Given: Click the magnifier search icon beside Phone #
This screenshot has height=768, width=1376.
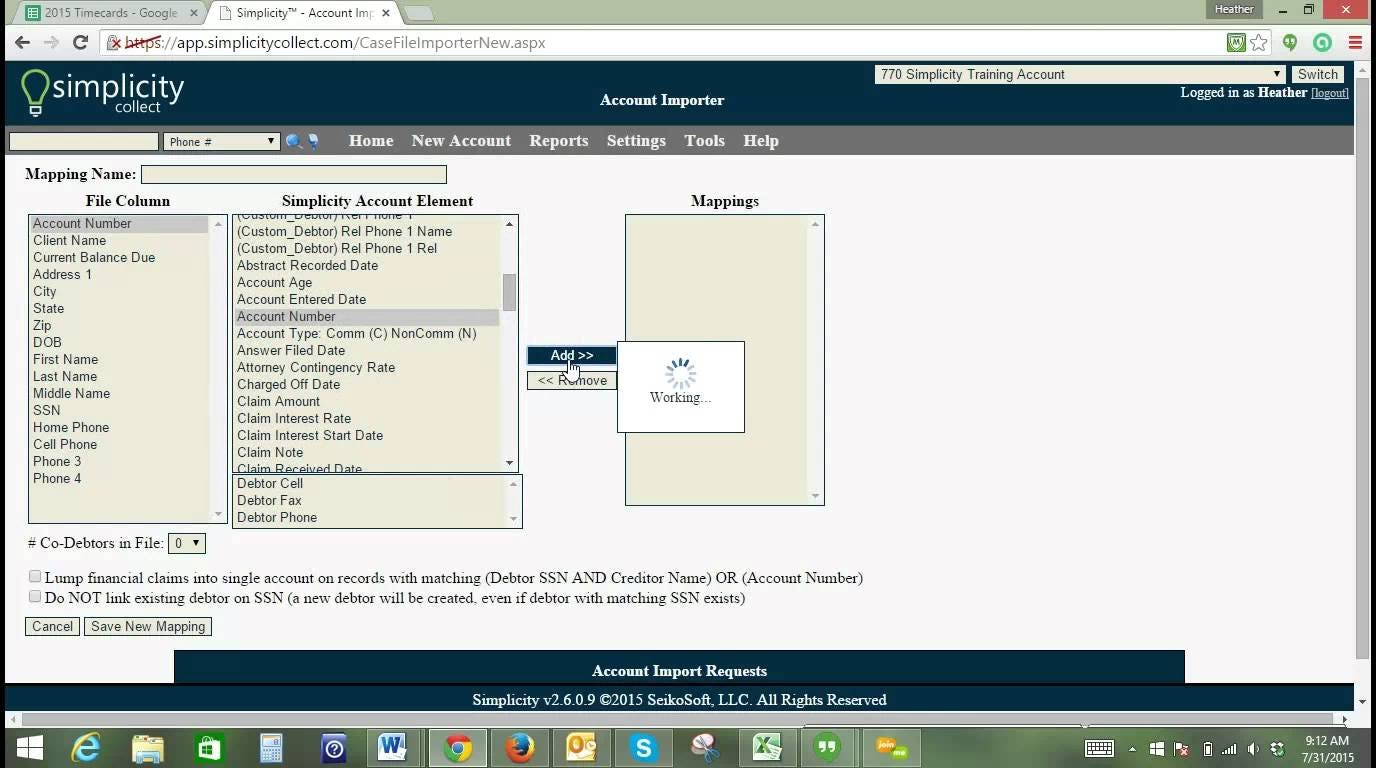Looking at the screenshot, I should [x=293, y=142].
